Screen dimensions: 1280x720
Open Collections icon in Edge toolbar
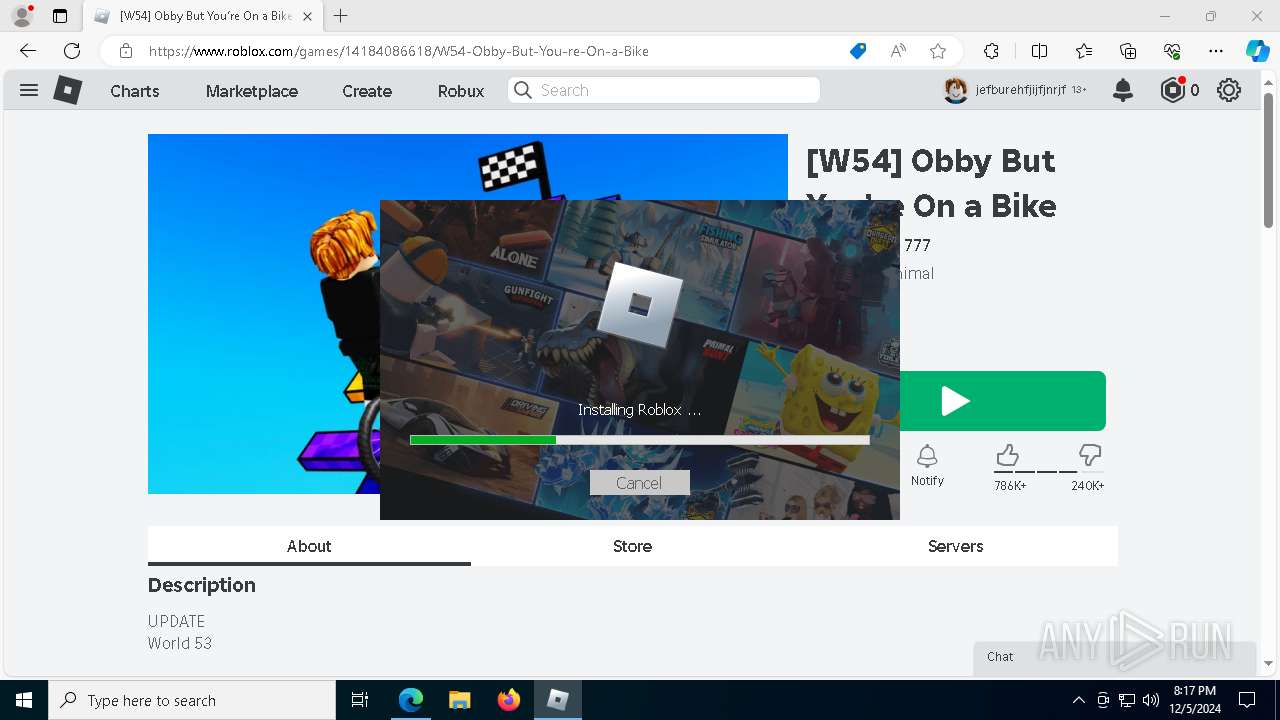click(1128, 51)
